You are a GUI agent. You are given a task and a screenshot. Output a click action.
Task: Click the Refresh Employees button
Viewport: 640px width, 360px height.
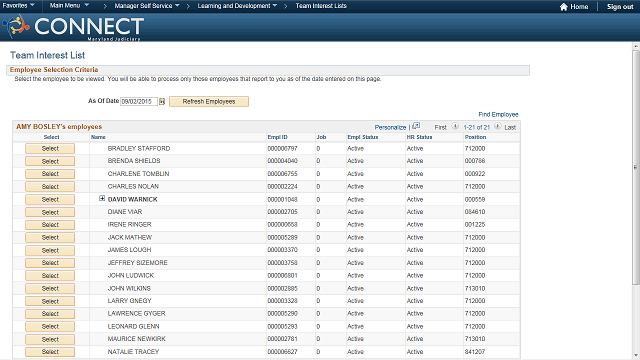[x=209, y=102]
